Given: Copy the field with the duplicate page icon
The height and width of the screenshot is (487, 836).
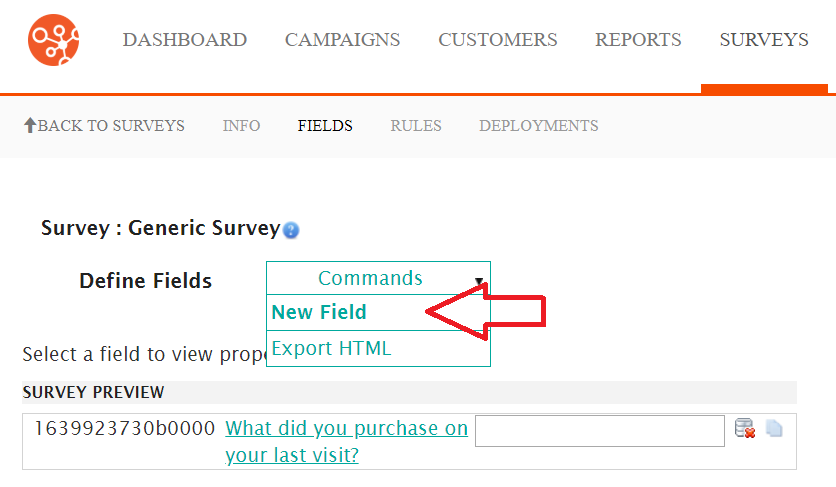Looking at the screenshot, I should [774, 428].
